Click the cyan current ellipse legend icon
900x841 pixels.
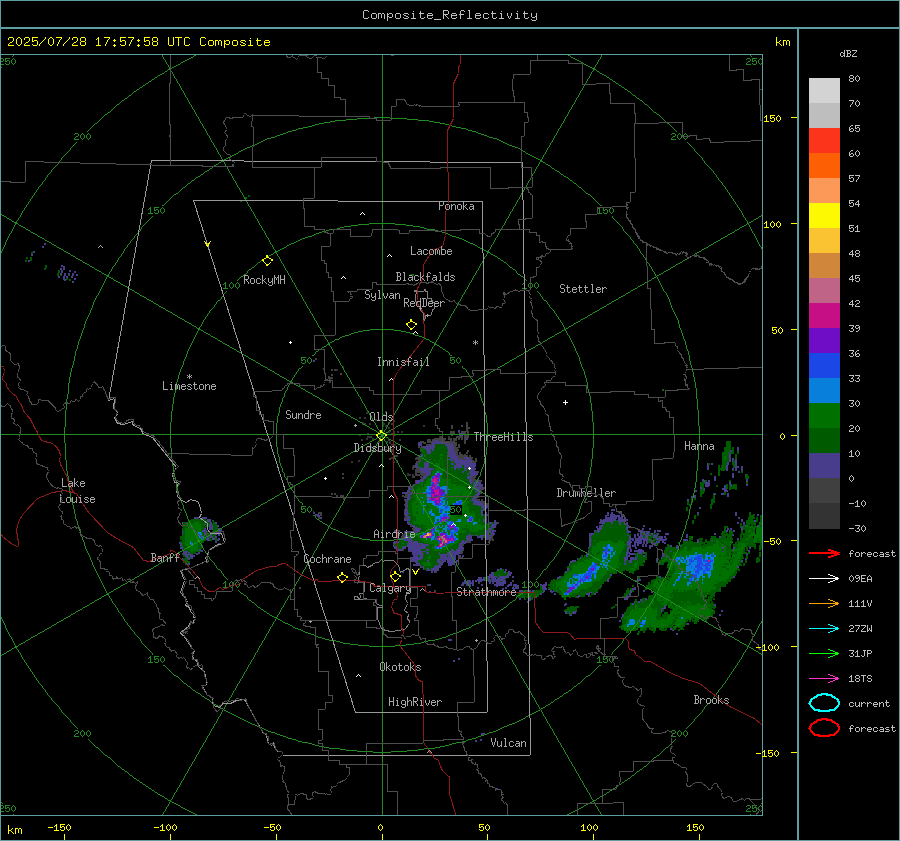point(824,703)
